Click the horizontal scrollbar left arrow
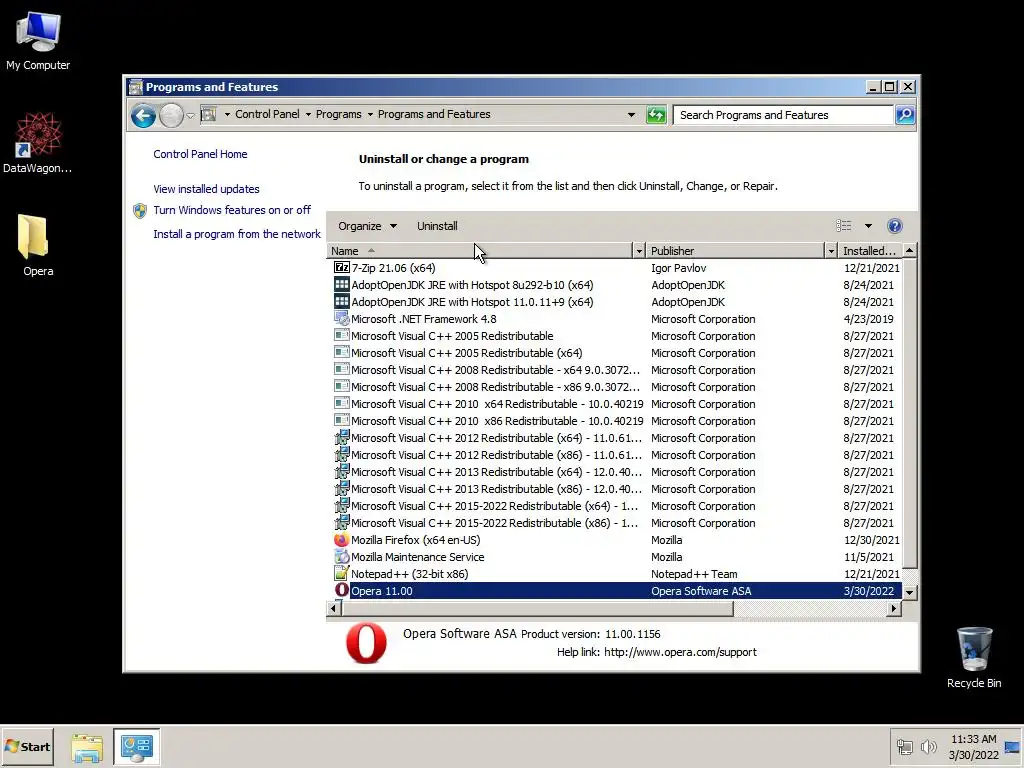1024x768 pixels. pos(334,609)
